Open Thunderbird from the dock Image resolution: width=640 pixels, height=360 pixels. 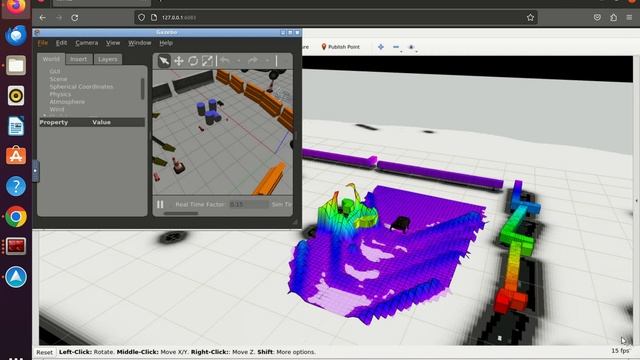[16, 35]
